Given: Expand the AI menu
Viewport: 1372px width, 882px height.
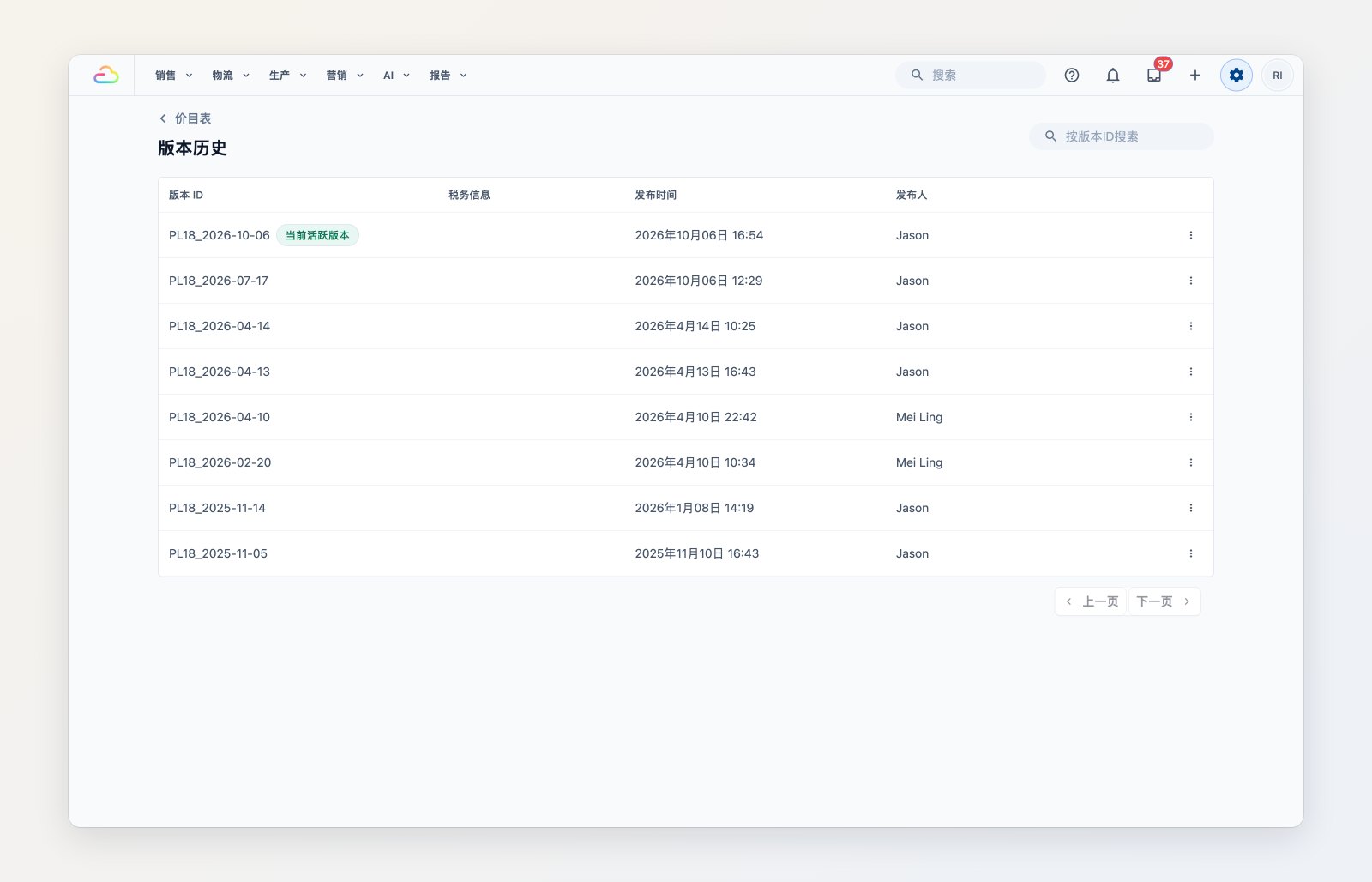Looking at the screenshot, I should pyautogui.click(x=396, y=76).
